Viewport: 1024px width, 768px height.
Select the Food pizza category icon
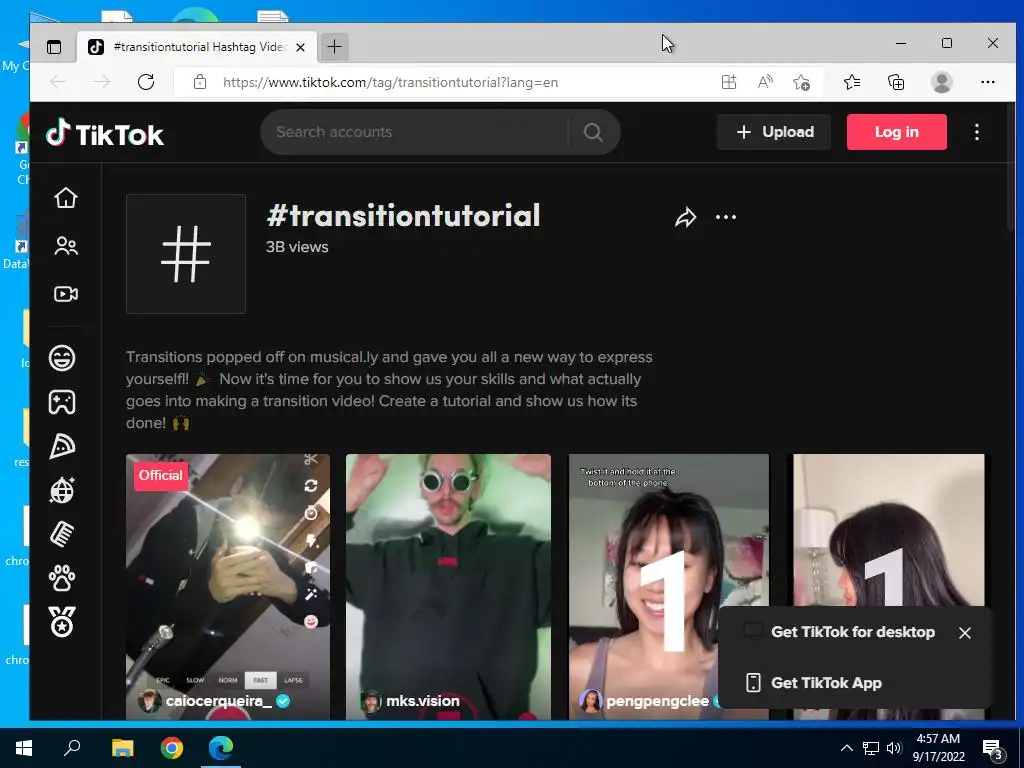point(62,447)
